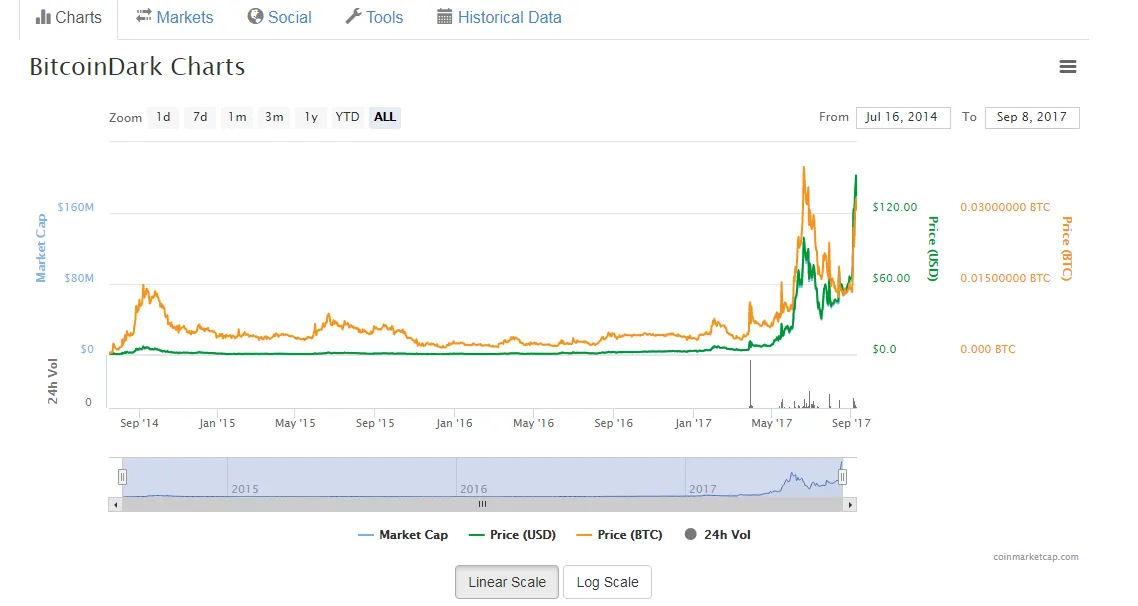Select the YTD zoom range
The height and width of the screenshot is (606, 1138).
347,117
